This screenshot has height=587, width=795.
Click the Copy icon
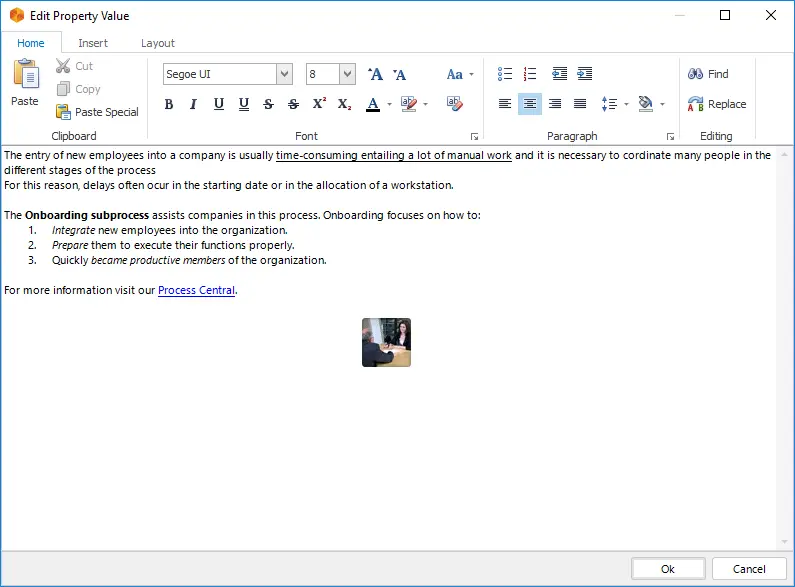[63, 89]
